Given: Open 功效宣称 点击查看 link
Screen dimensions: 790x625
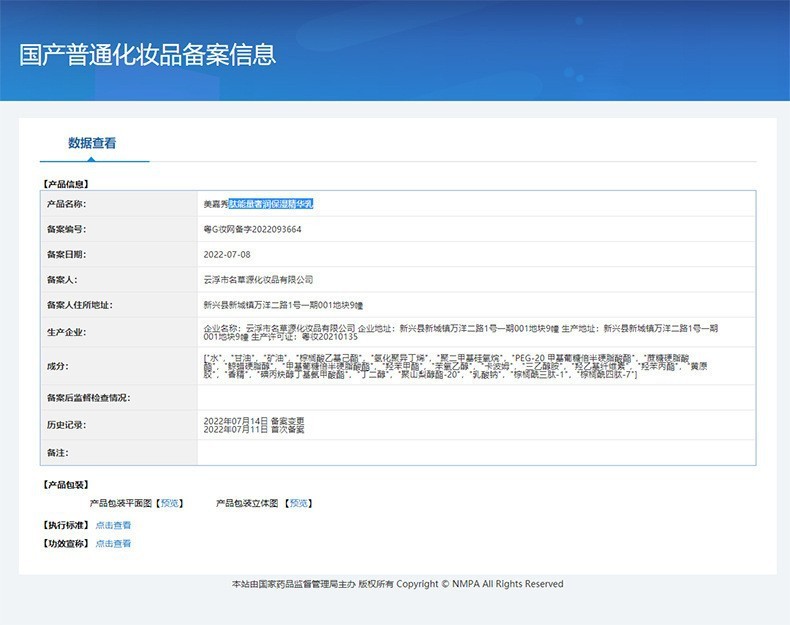Looking at the screenshot, I should click(x=113, y=543).
